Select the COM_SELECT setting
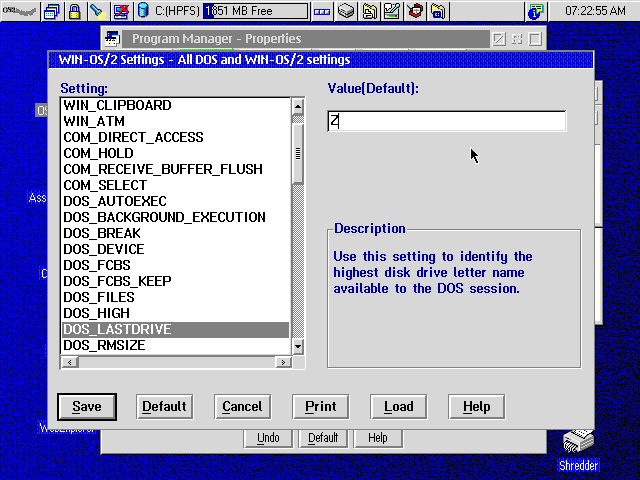Image resolution: width=640 pixels, height=480 pixels. coord(176,185)
